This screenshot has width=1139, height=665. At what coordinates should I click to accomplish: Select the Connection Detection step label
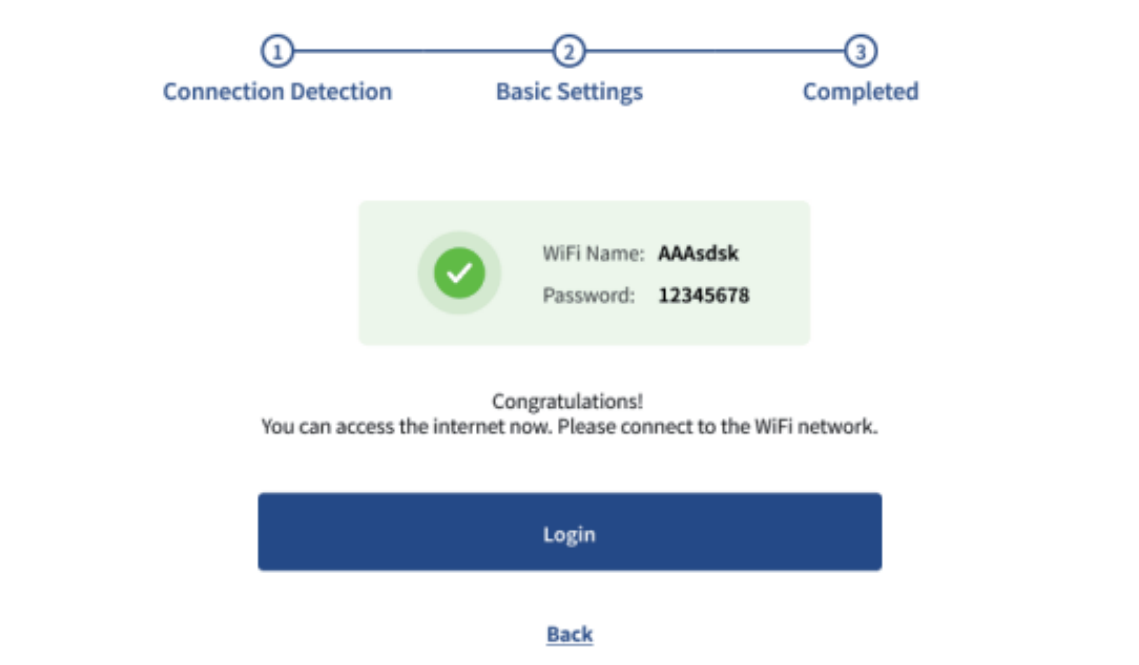(277, 92)
